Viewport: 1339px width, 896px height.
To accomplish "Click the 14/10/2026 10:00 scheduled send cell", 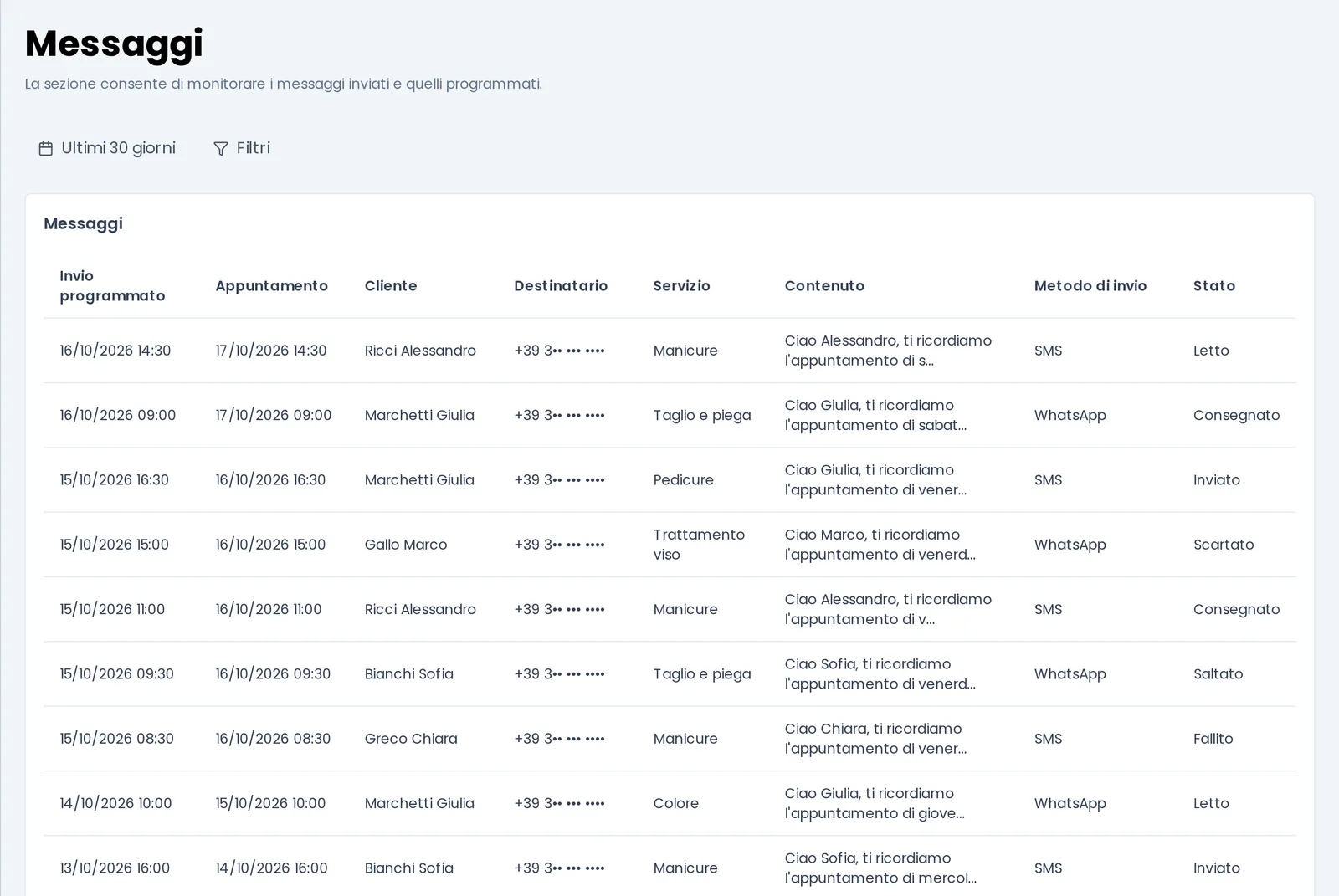I will [115, 803].
